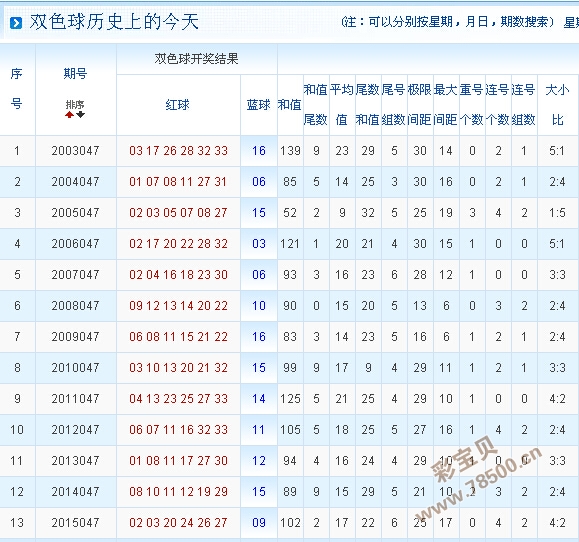This screenshot has width=579, height=542.
Task: Click the 极限间距 column header
Action: tap(420, 104)
